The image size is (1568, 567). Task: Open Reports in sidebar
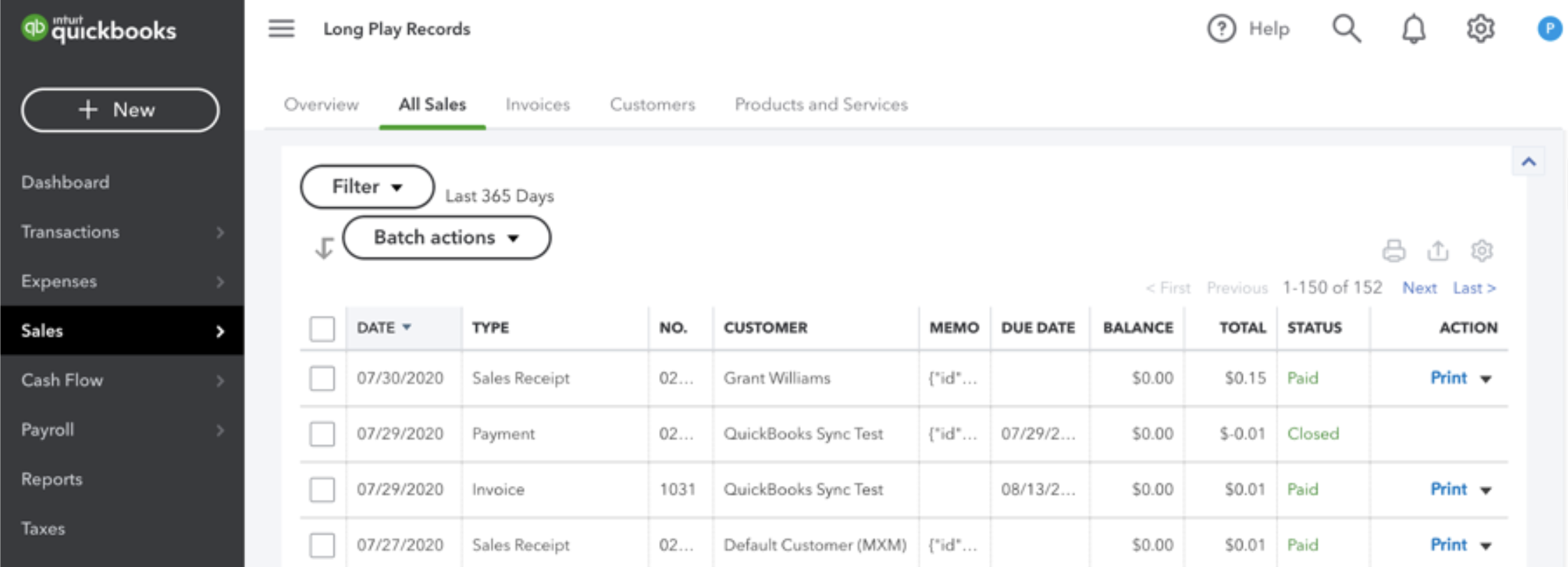click(52, 479)
